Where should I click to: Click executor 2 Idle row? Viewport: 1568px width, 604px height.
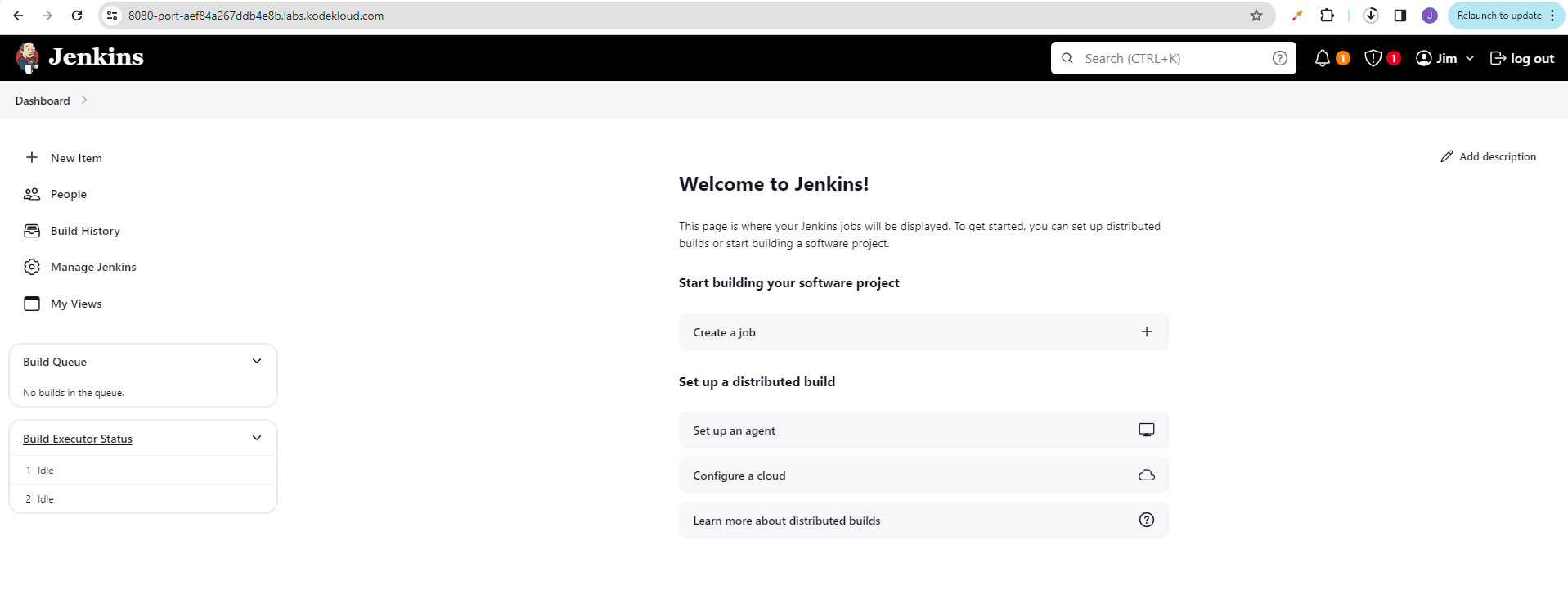point(143,498)
